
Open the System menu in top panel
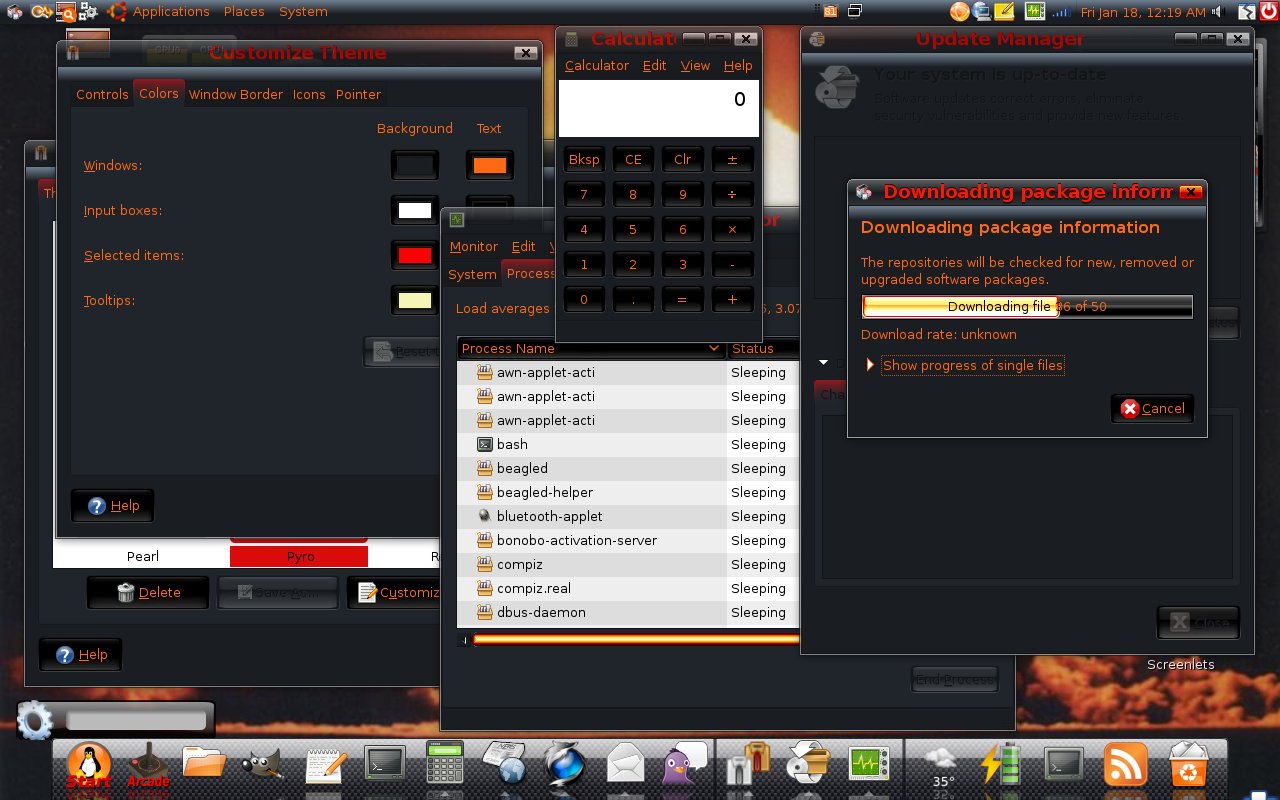point(303,12)
